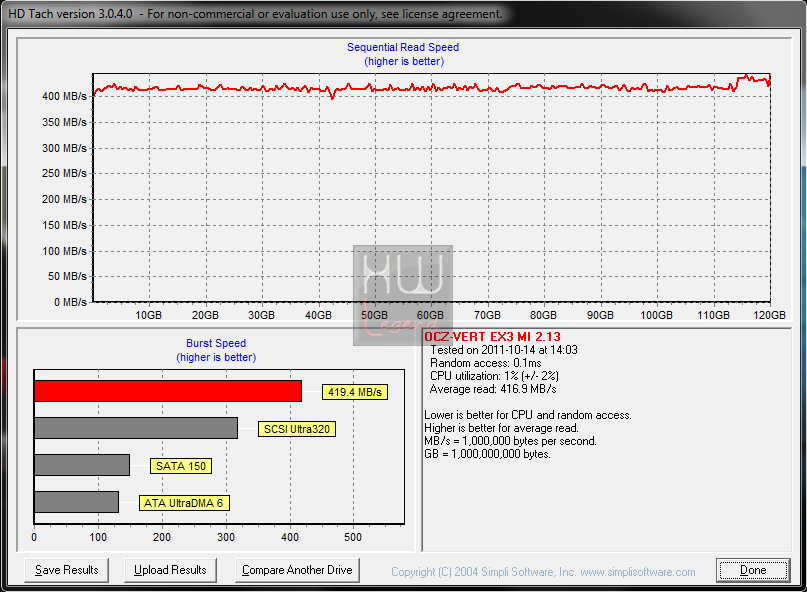The image size is (807, 592).
Task: Click the gray ATA UltraDMA 6 bar
Action: coord(76,502)
